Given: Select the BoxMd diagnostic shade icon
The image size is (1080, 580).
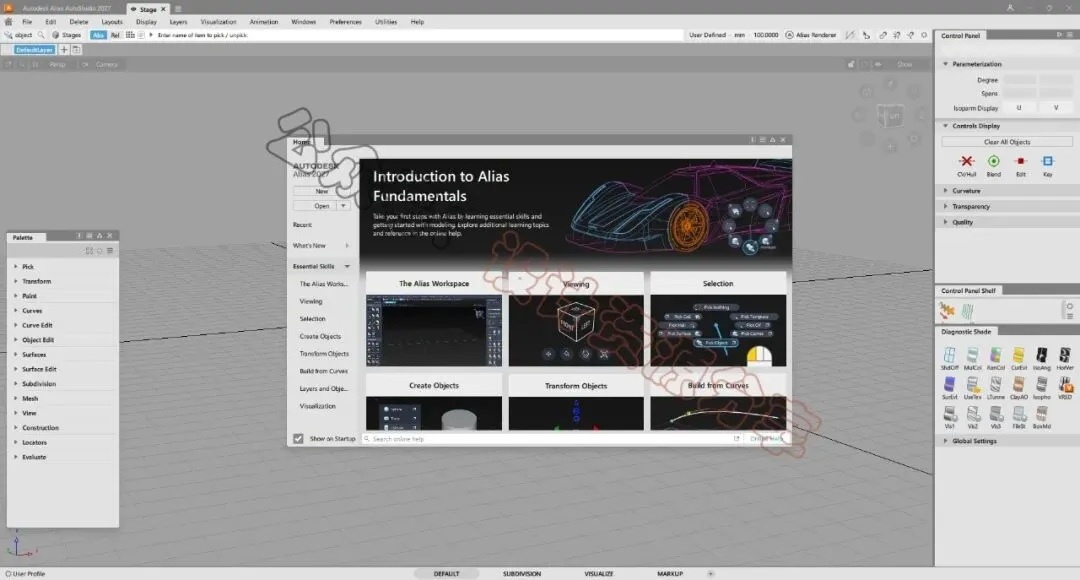Looking at the screenshot, I should click(1041, 414).
